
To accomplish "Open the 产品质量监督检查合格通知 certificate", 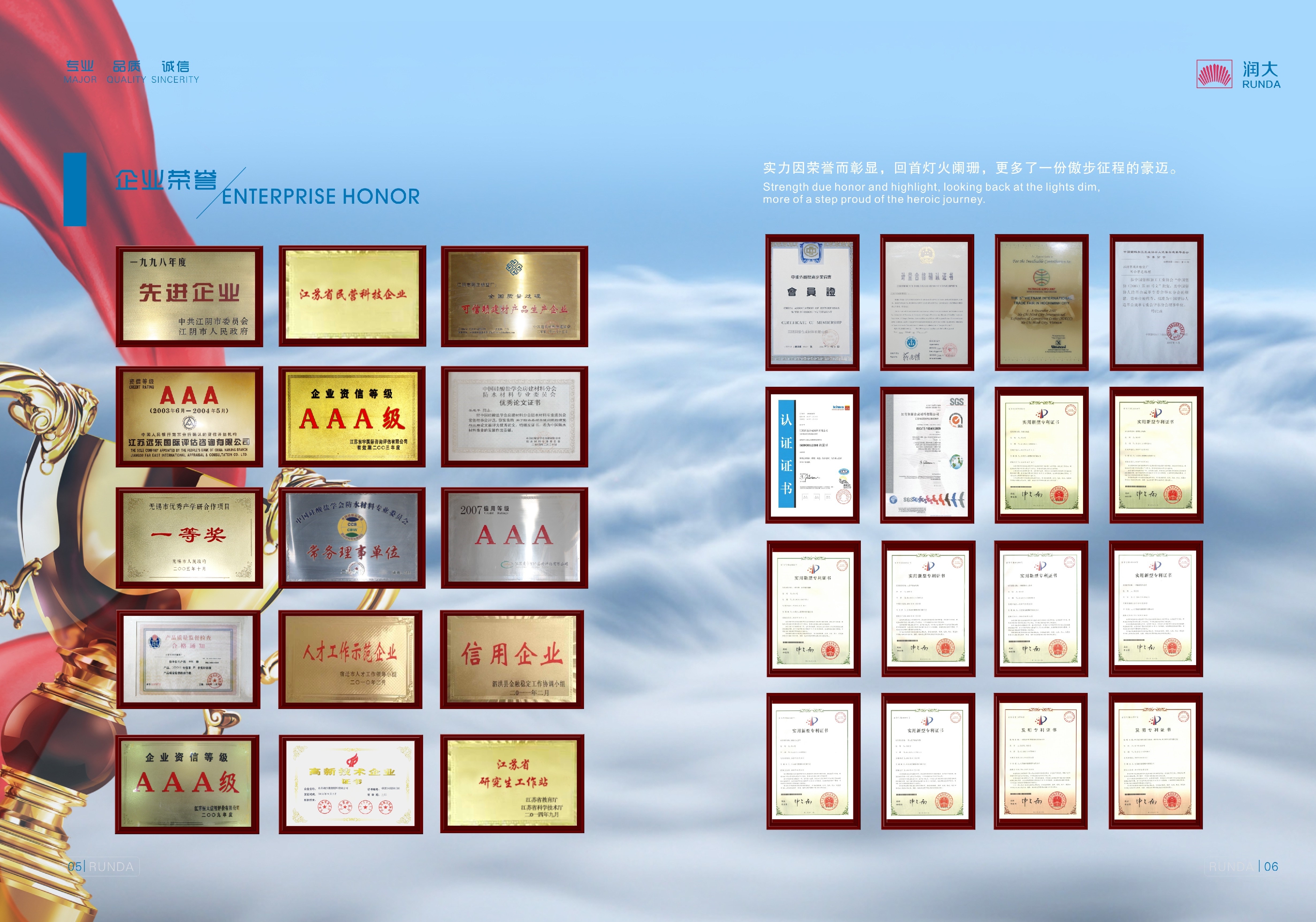I will click(x=189, y=659).
